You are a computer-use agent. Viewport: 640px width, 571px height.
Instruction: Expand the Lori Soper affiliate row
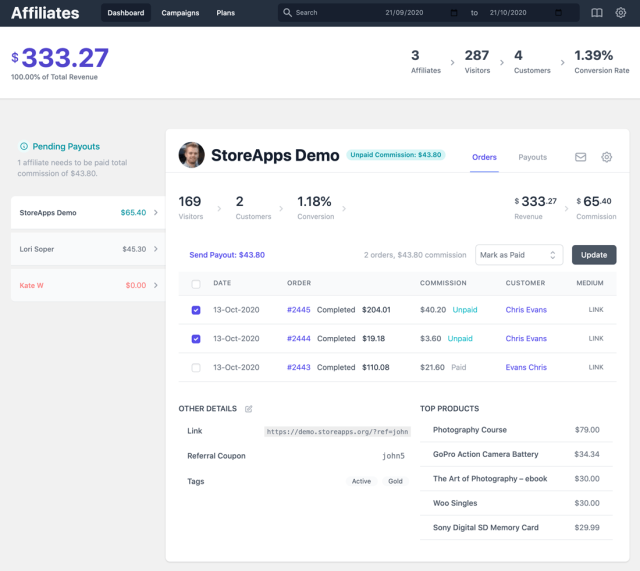(156, 249)
